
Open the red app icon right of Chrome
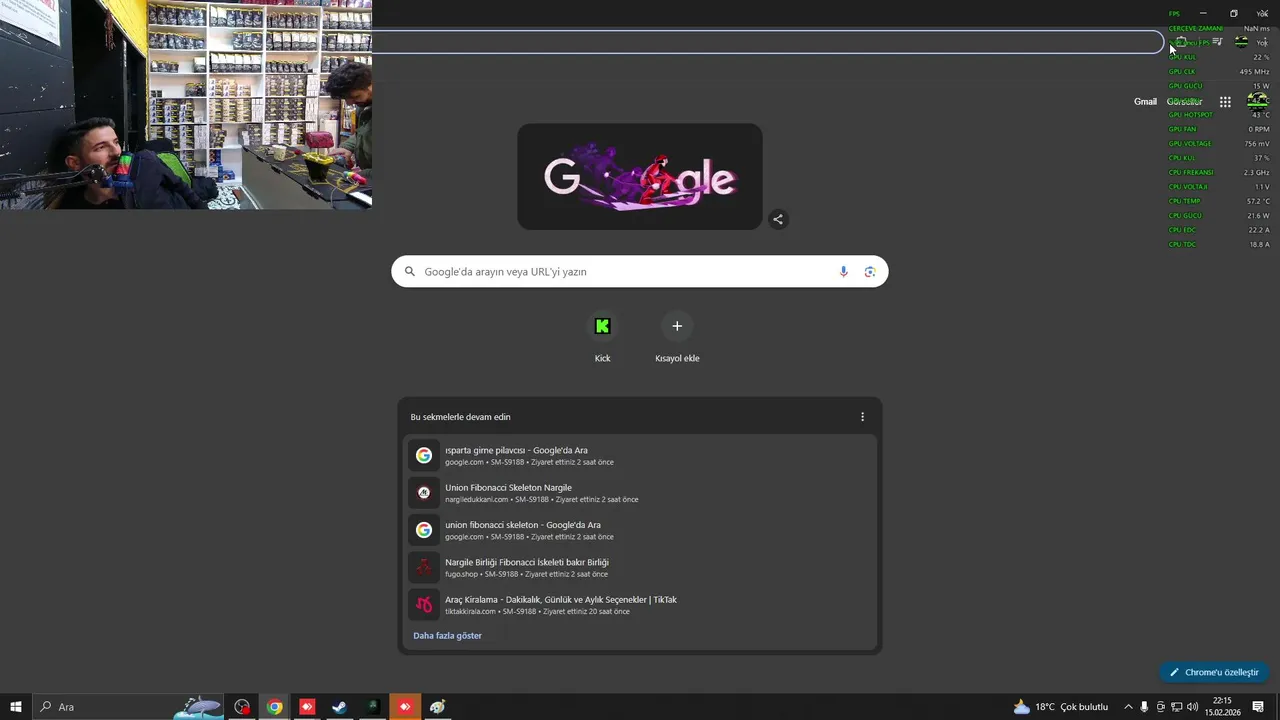pos(307,707)
